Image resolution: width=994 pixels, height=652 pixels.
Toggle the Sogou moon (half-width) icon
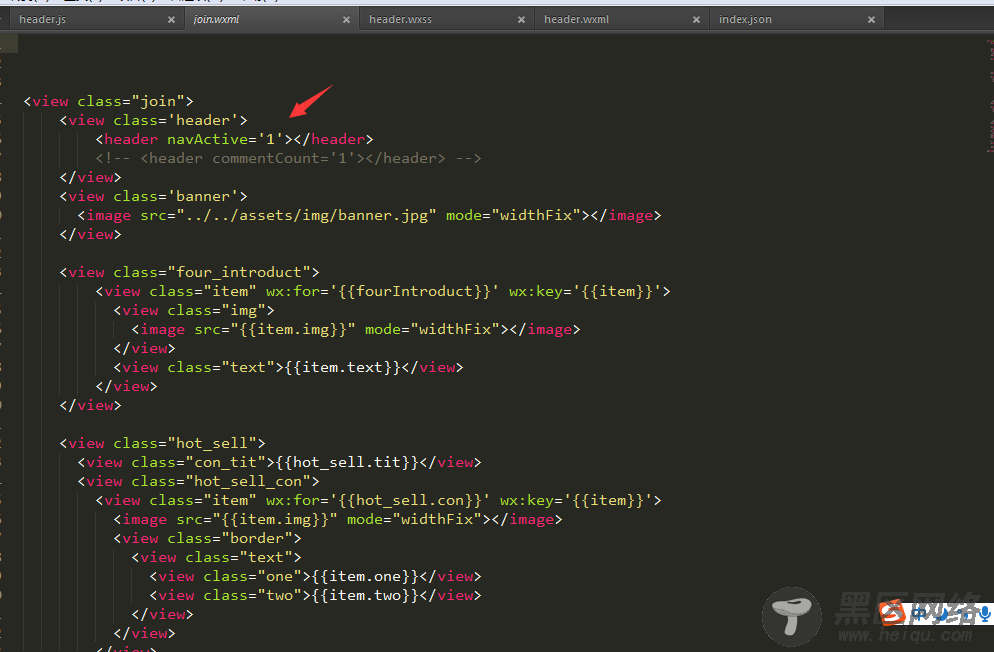(x=942, y=613)
